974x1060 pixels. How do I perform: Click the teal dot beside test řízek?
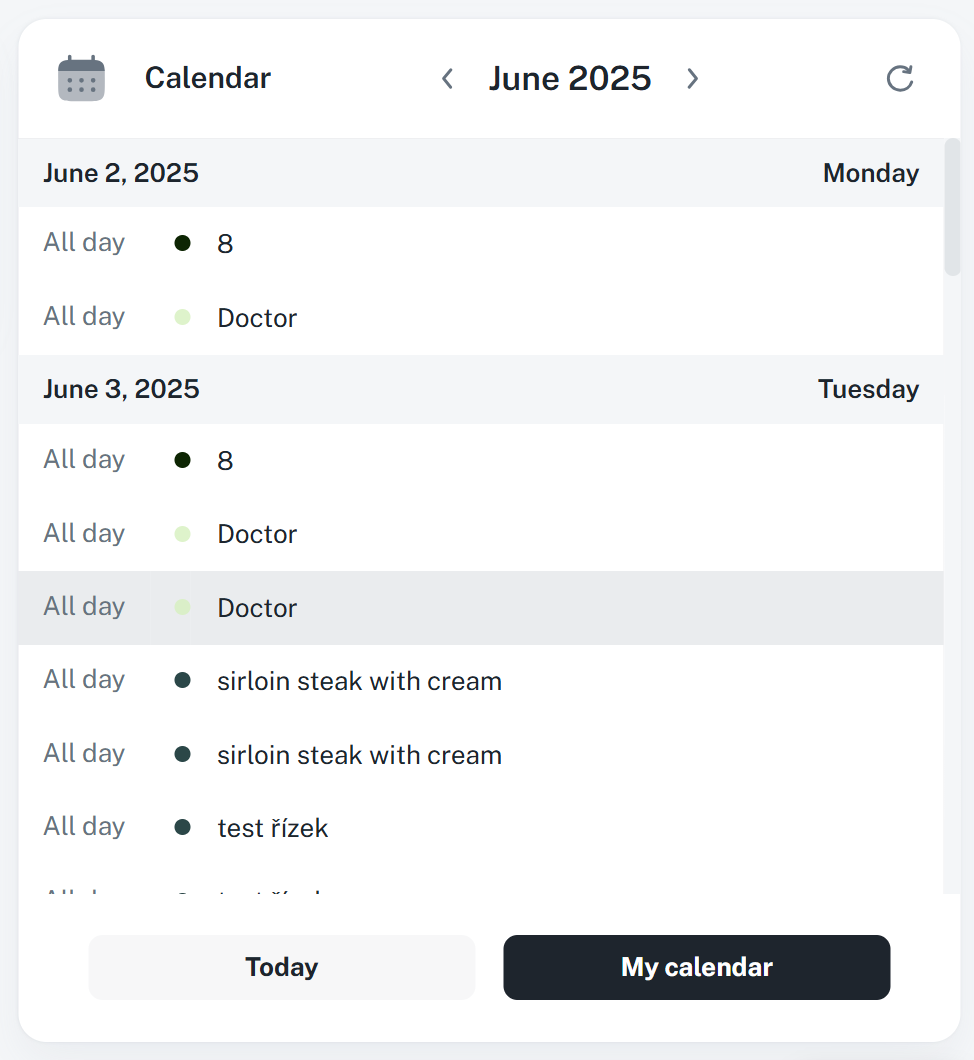(182, 827)
